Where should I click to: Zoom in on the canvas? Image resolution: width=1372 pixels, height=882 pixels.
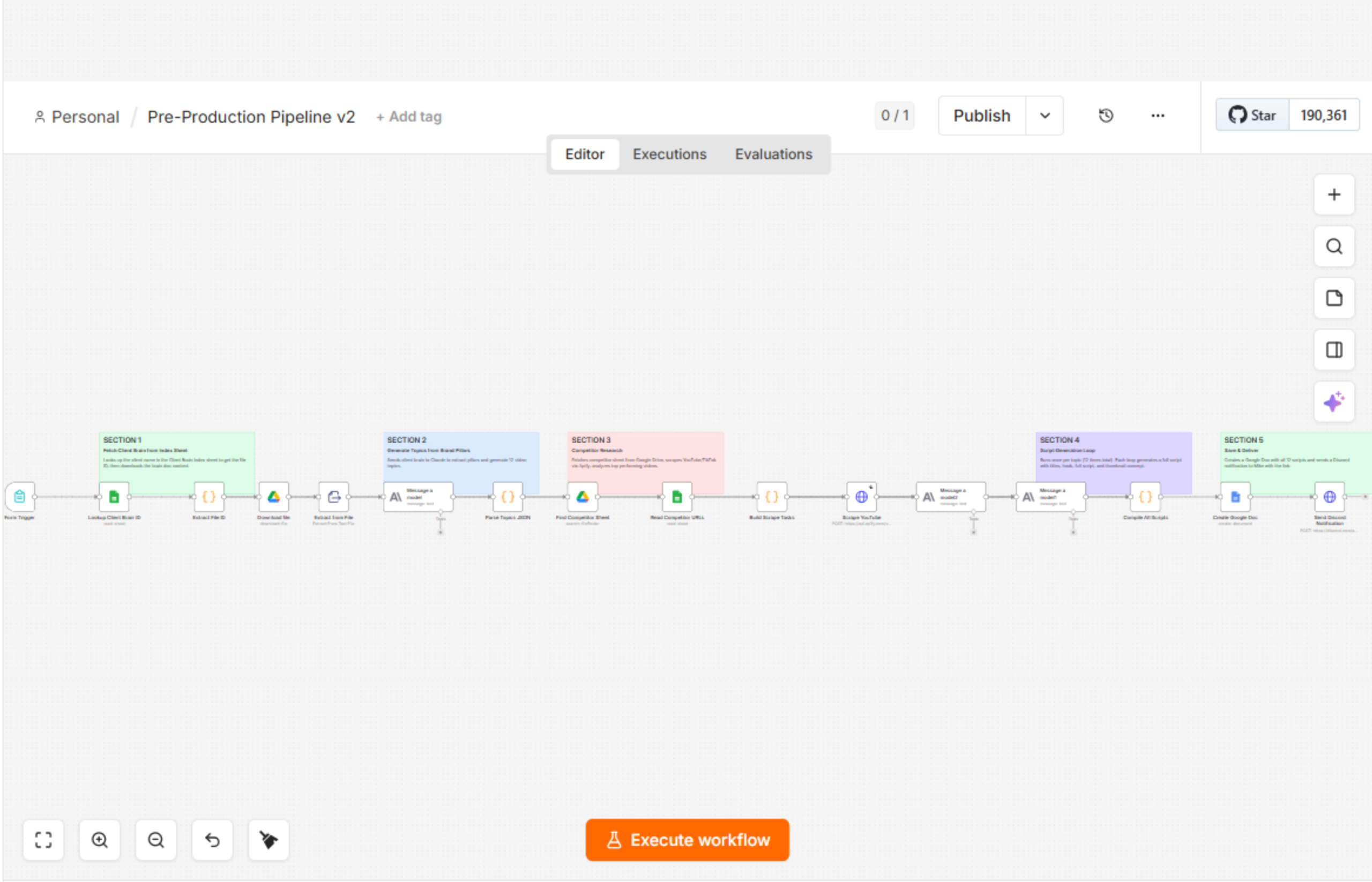coord(100,840)
